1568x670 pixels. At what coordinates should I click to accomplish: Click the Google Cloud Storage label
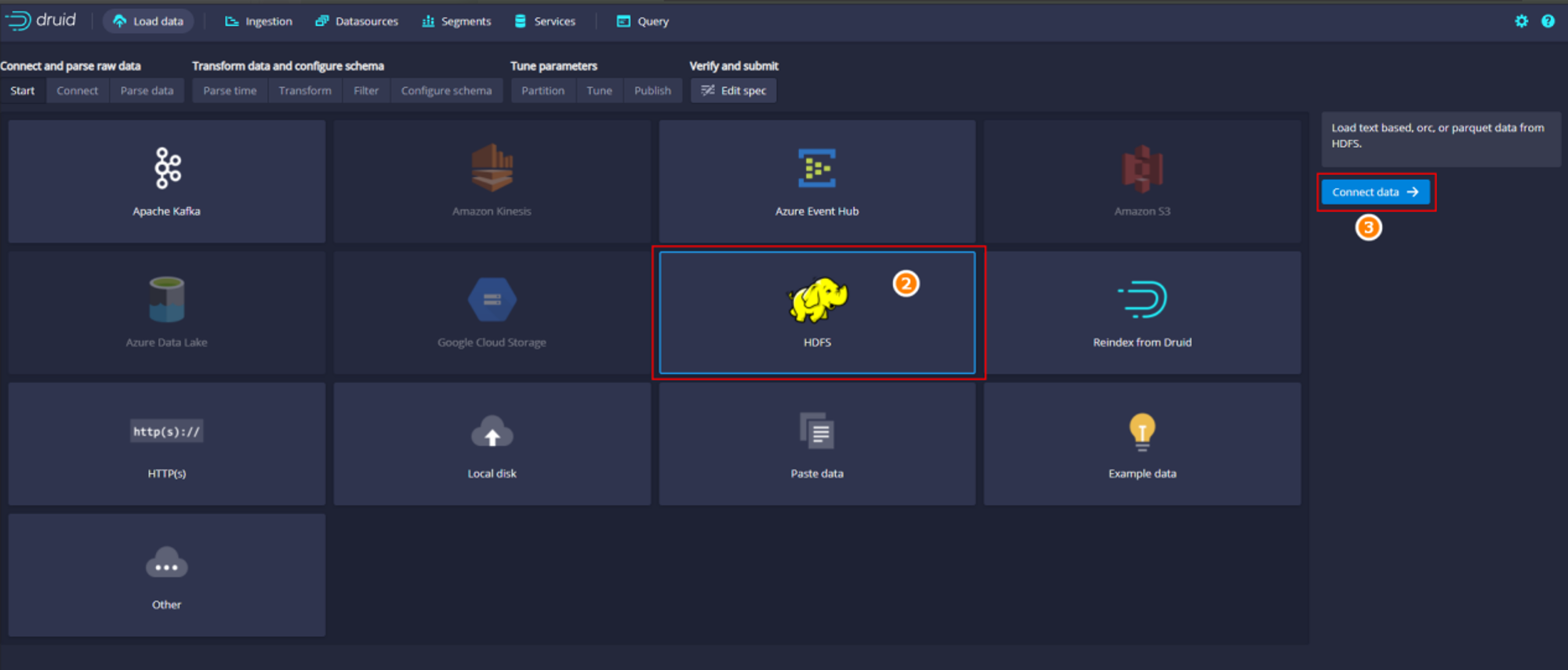pos(492,342)
